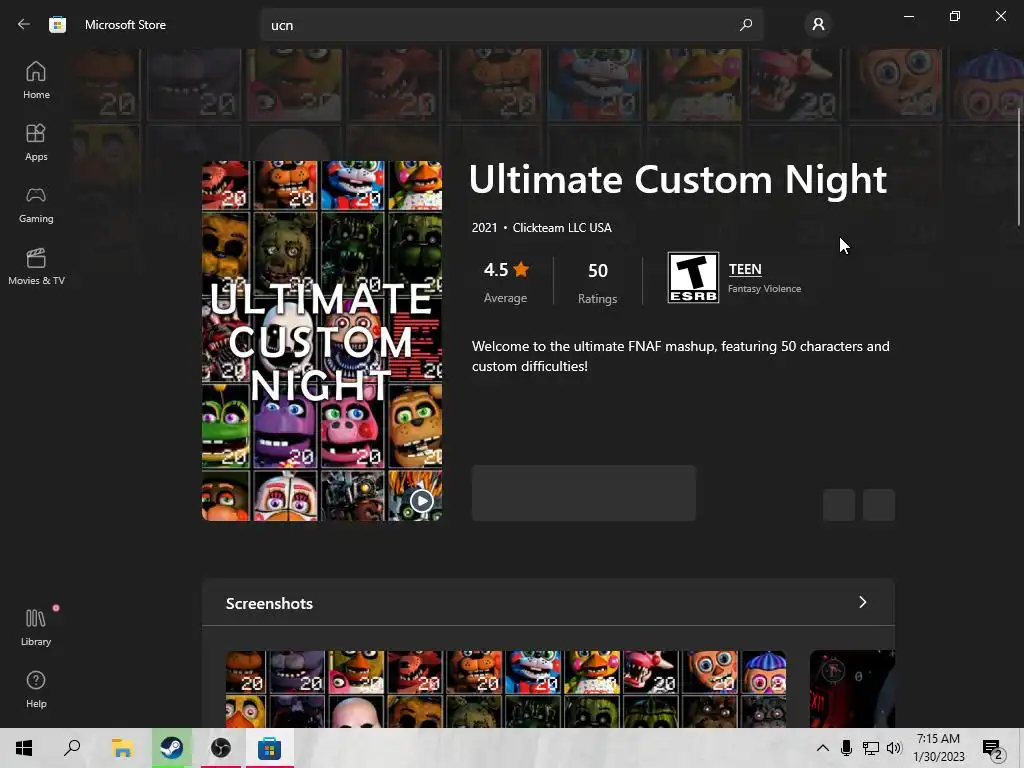Switch to Steam in the taskbar
The image size is (1024, 768).
coord(172,748)
